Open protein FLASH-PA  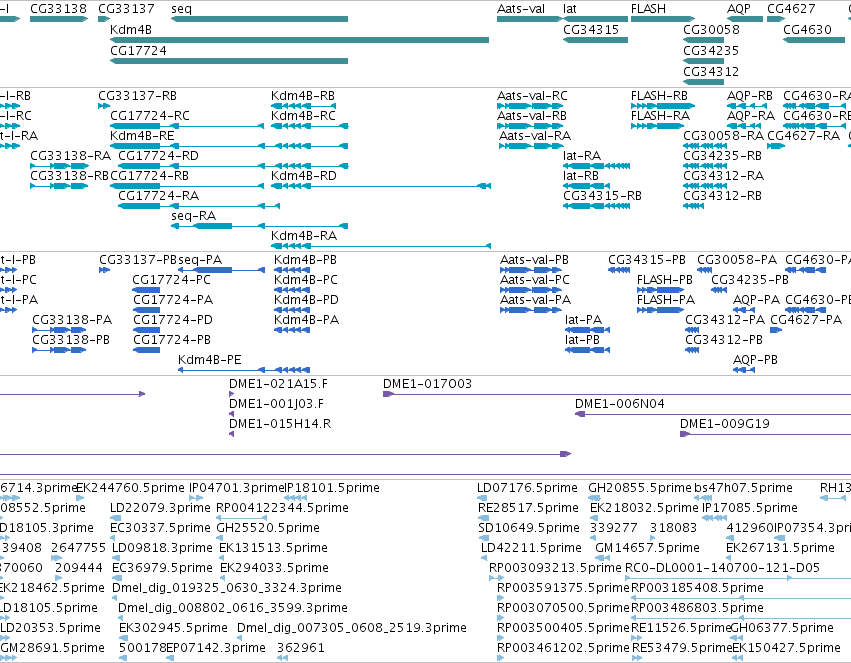665,300
